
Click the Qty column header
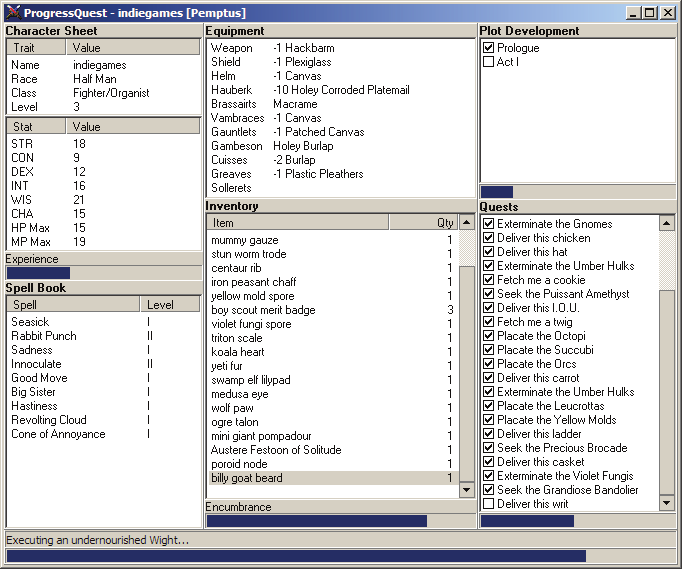tap(423, 223)
